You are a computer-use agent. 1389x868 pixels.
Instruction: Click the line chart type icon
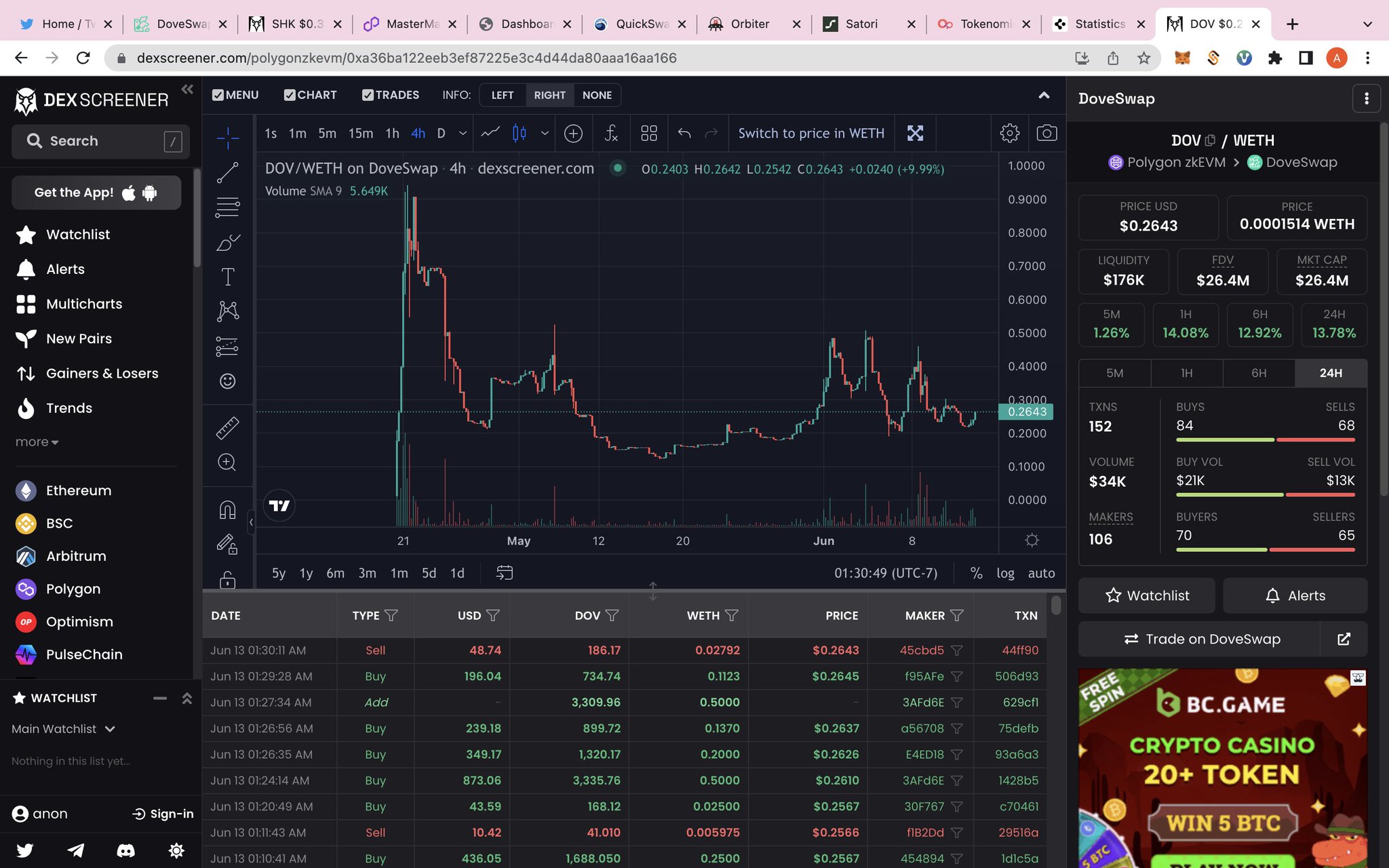pos(490,133)
